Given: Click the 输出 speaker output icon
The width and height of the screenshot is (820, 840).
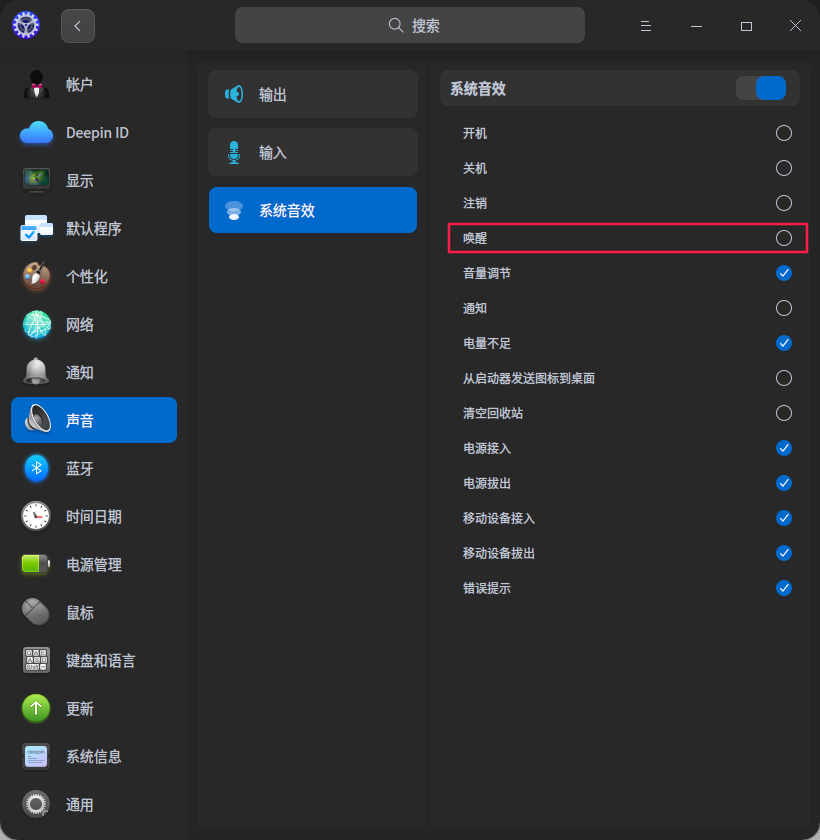Looking at the screenshot, I should (234, 94).
